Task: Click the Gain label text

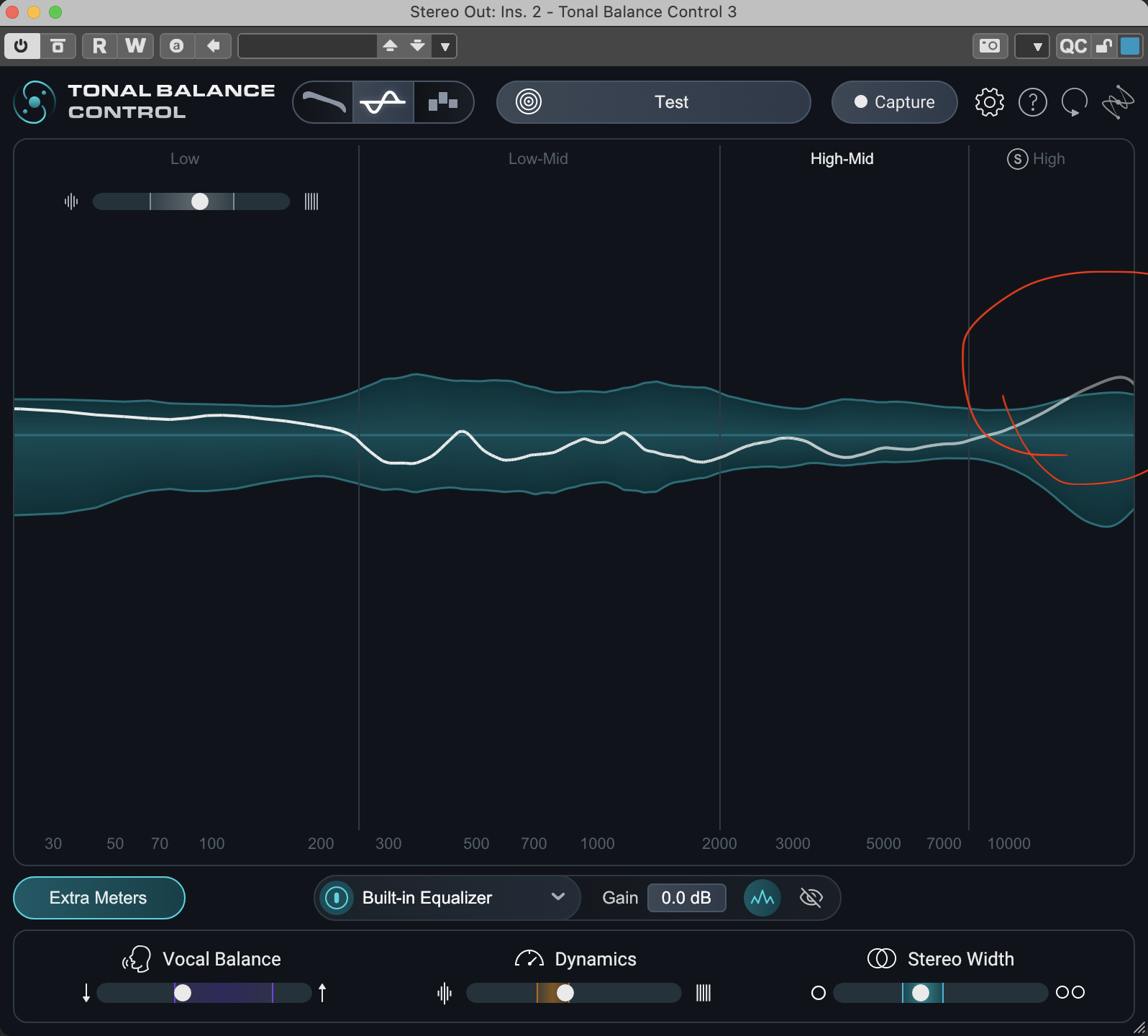Action: click(x=620, y=898)
